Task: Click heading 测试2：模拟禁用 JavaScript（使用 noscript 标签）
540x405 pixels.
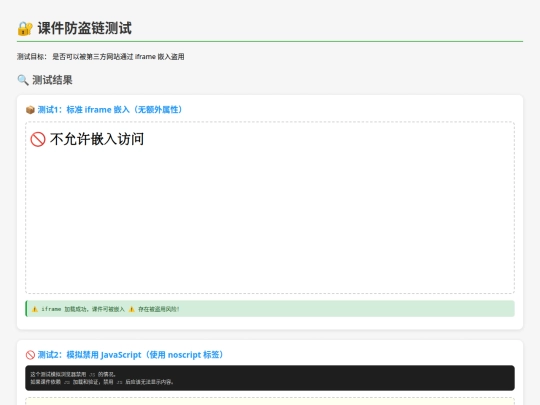Action: pyautogui.click(x=131, y=355)
